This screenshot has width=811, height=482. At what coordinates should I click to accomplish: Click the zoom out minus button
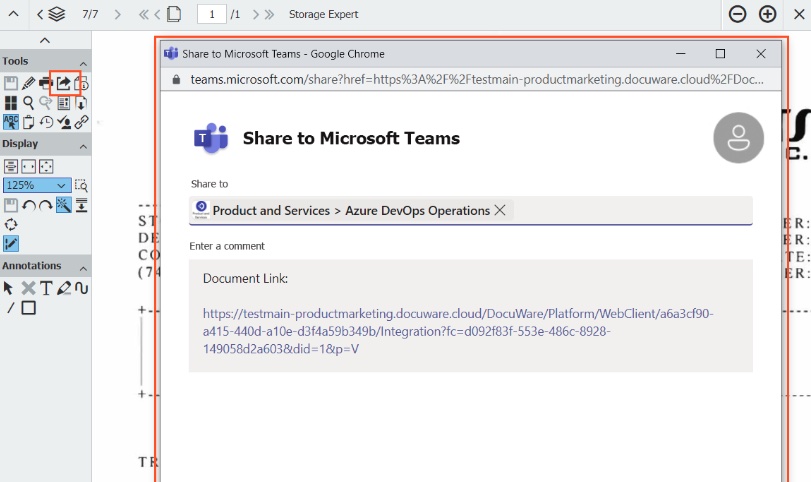pos(737,14)
